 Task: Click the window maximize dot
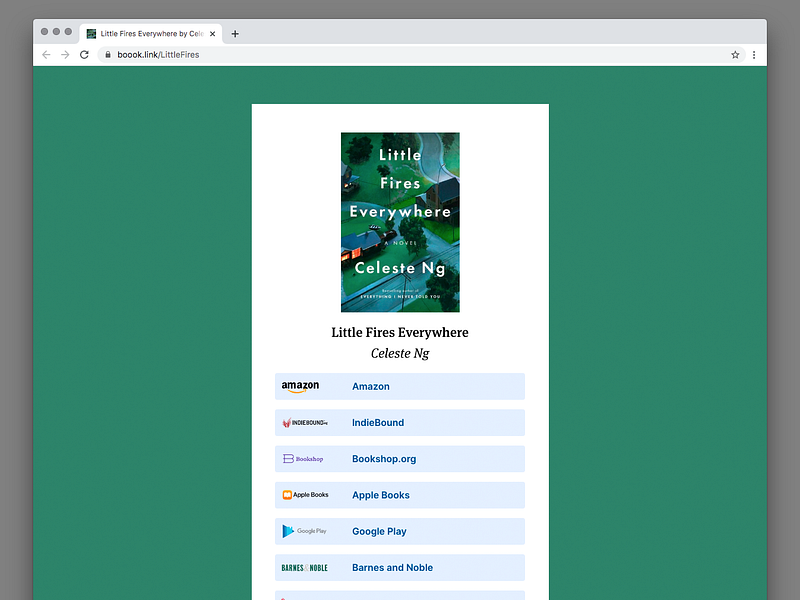pos(68,32)
